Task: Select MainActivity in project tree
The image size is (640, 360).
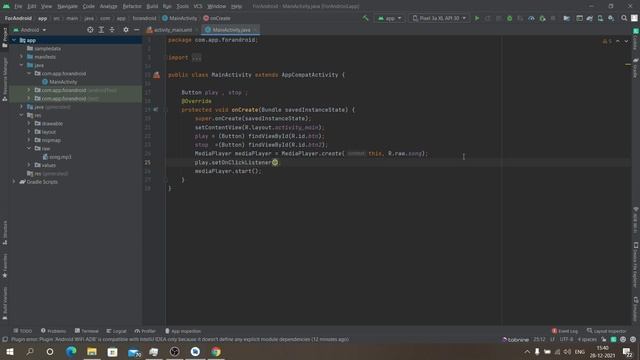Action: point(63,82)
